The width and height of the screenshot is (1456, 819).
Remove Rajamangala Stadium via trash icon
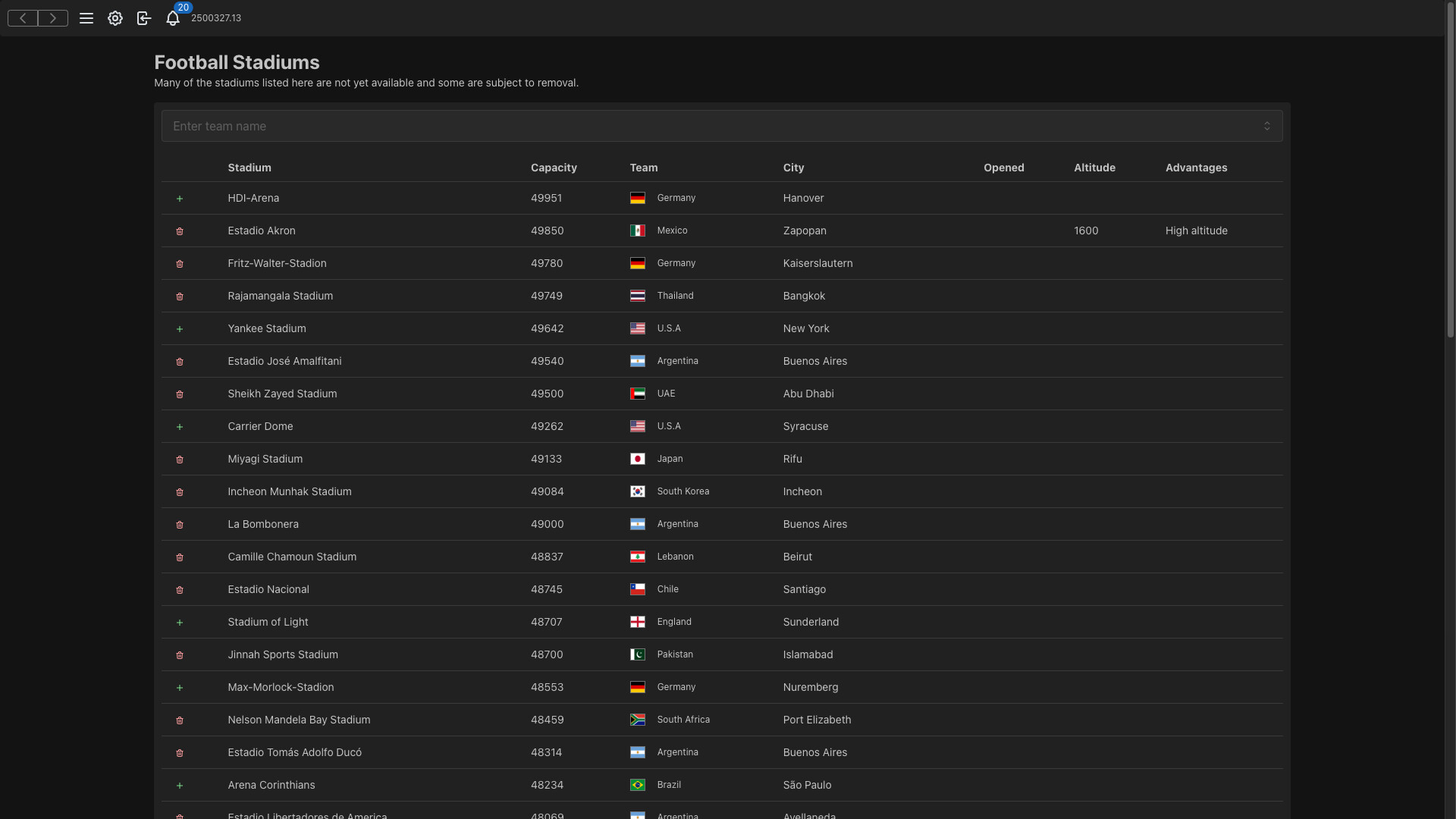[180, 297]
